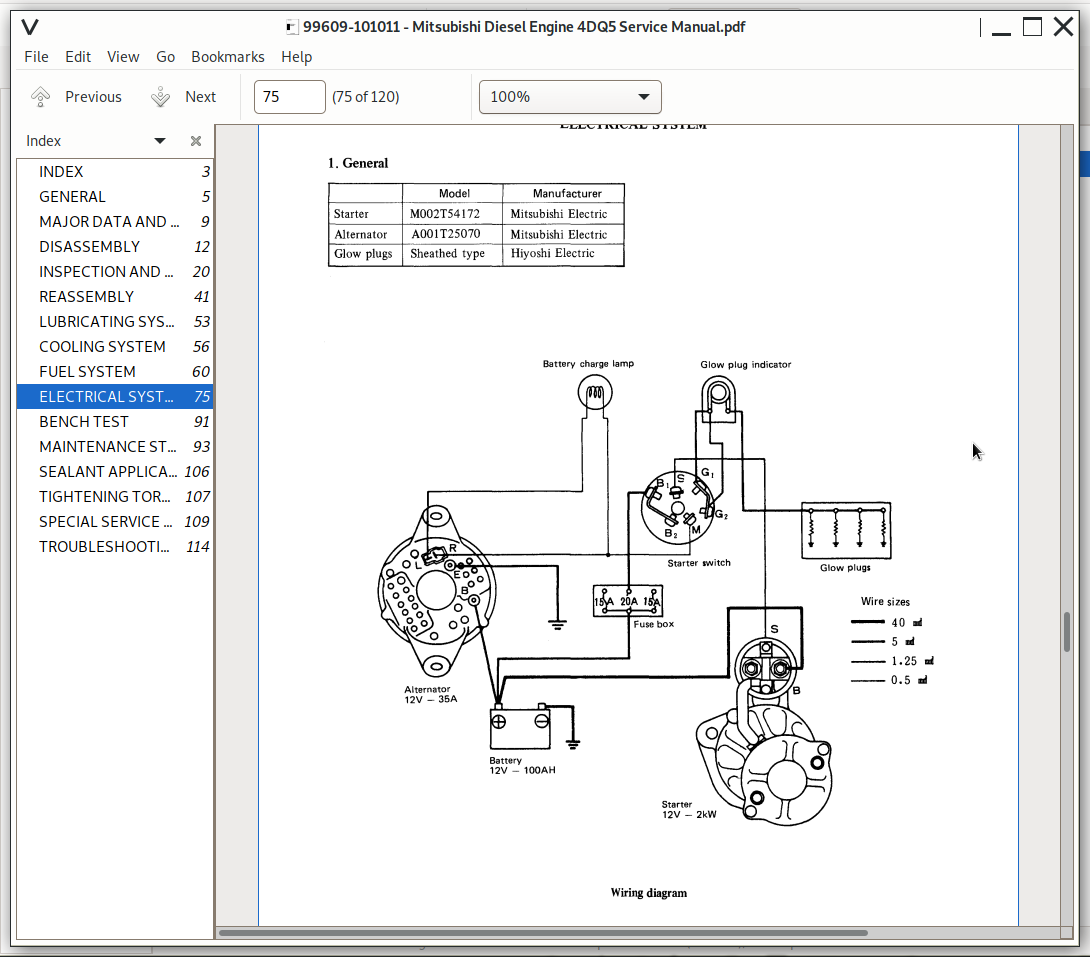Click the V application logo icon

pos(29,27)
